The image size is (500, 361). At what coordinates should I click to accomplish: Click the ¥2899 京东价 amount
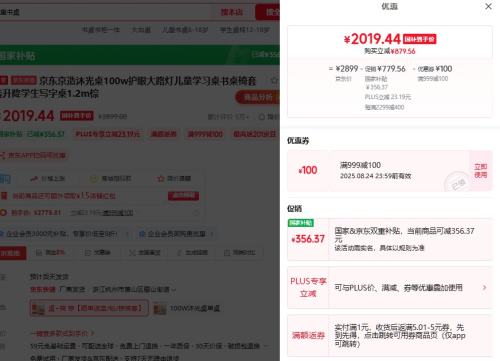point(347,69)
